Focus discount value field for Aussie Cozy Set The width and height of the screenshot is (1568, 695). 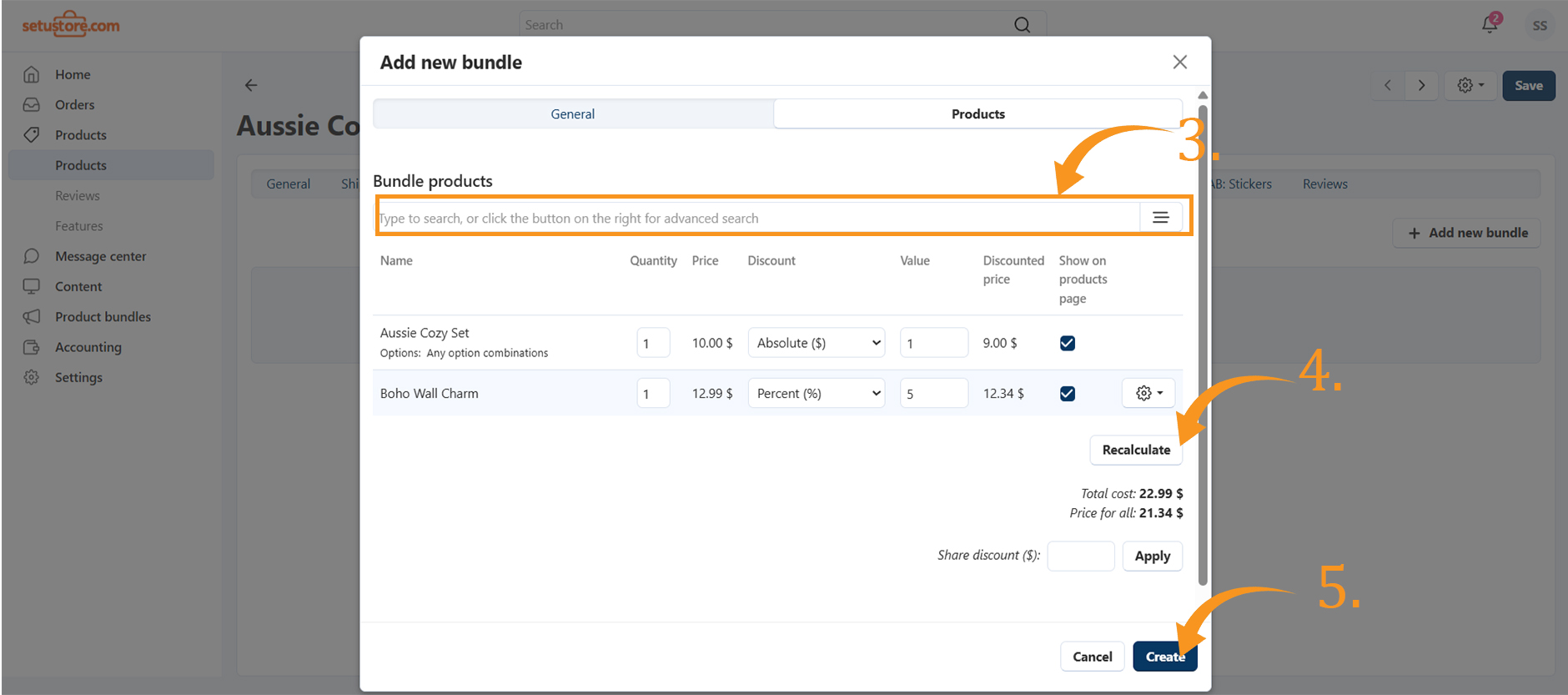(x=933, y=343)
